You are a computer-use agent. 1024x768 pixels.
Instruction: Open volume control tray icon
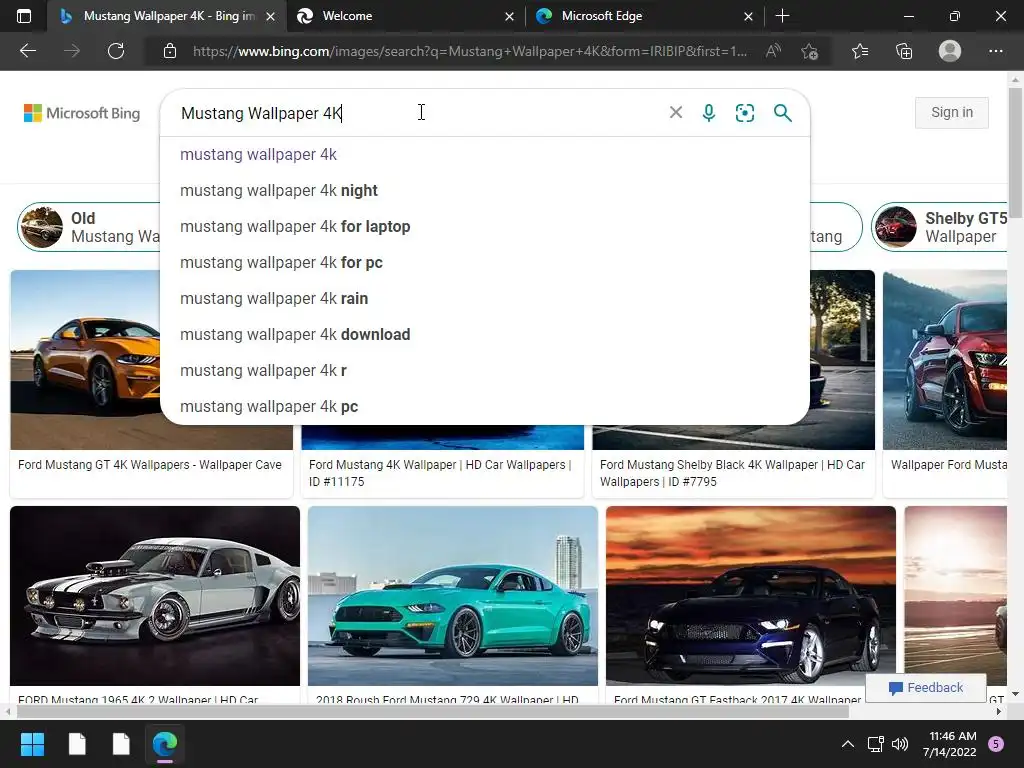point(900,744)
